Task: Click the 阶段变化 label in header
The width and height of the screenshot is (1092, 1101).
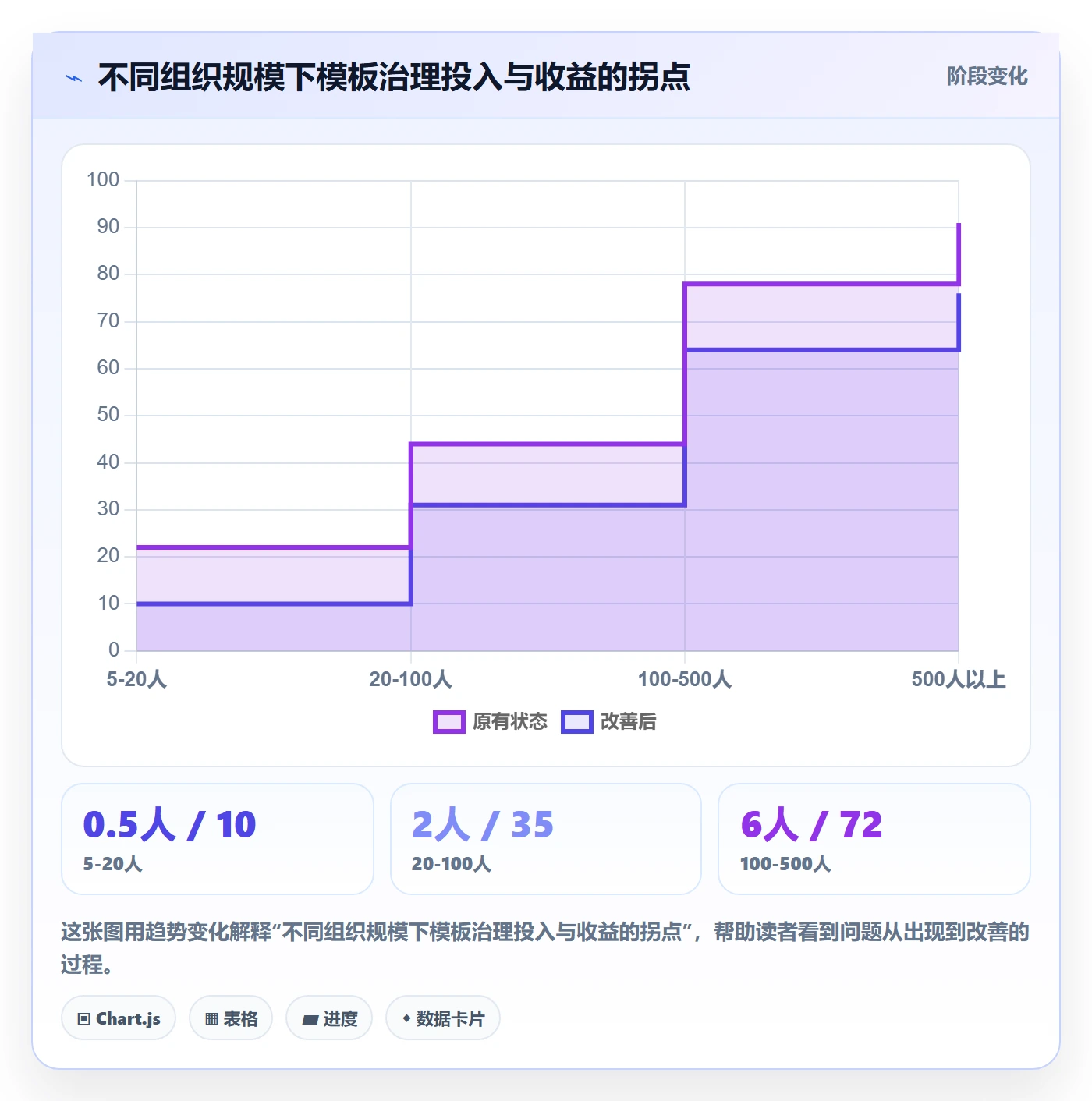Action: [x=987, y=76]
